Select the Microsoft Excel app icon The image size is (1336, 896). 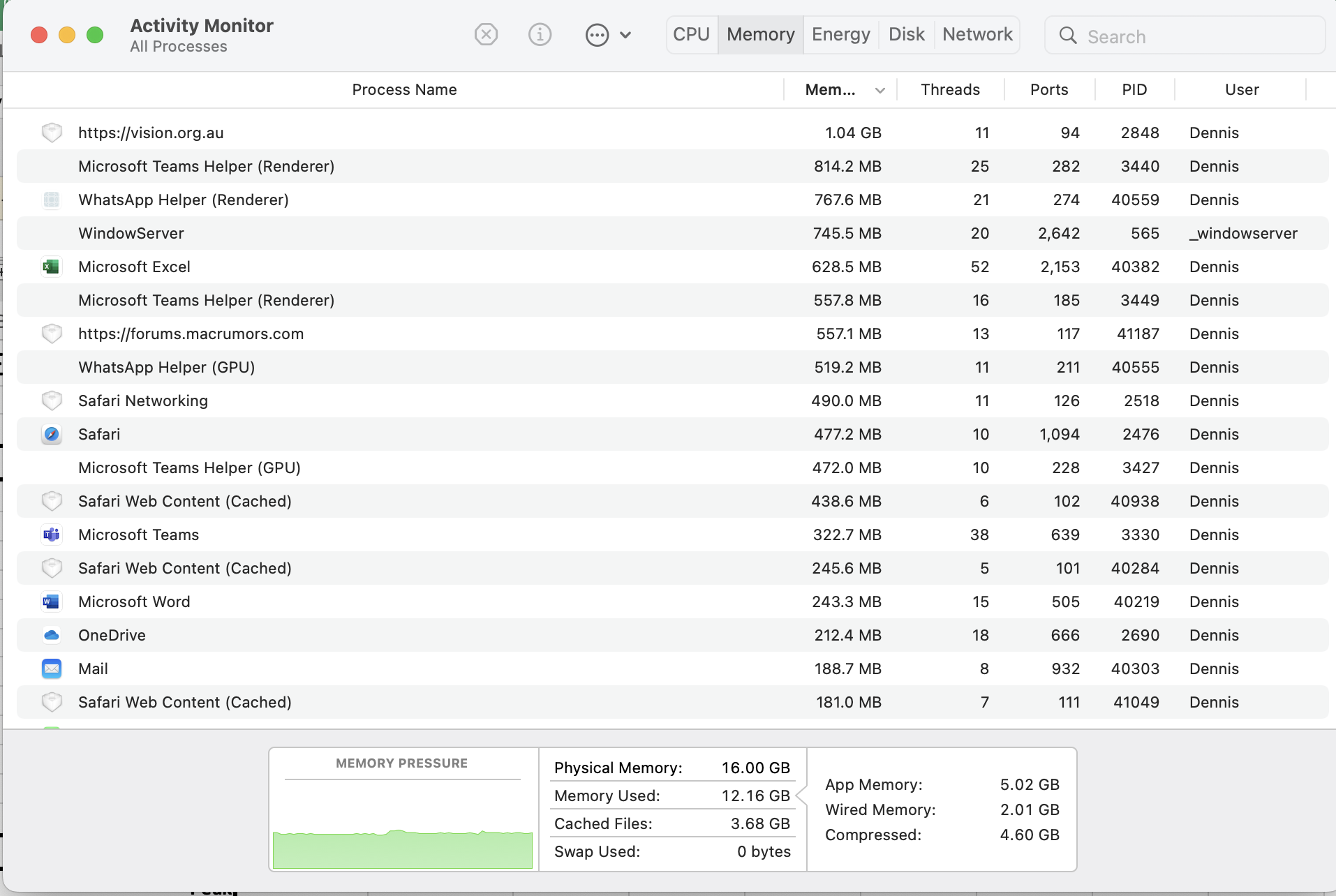point(52,267)
